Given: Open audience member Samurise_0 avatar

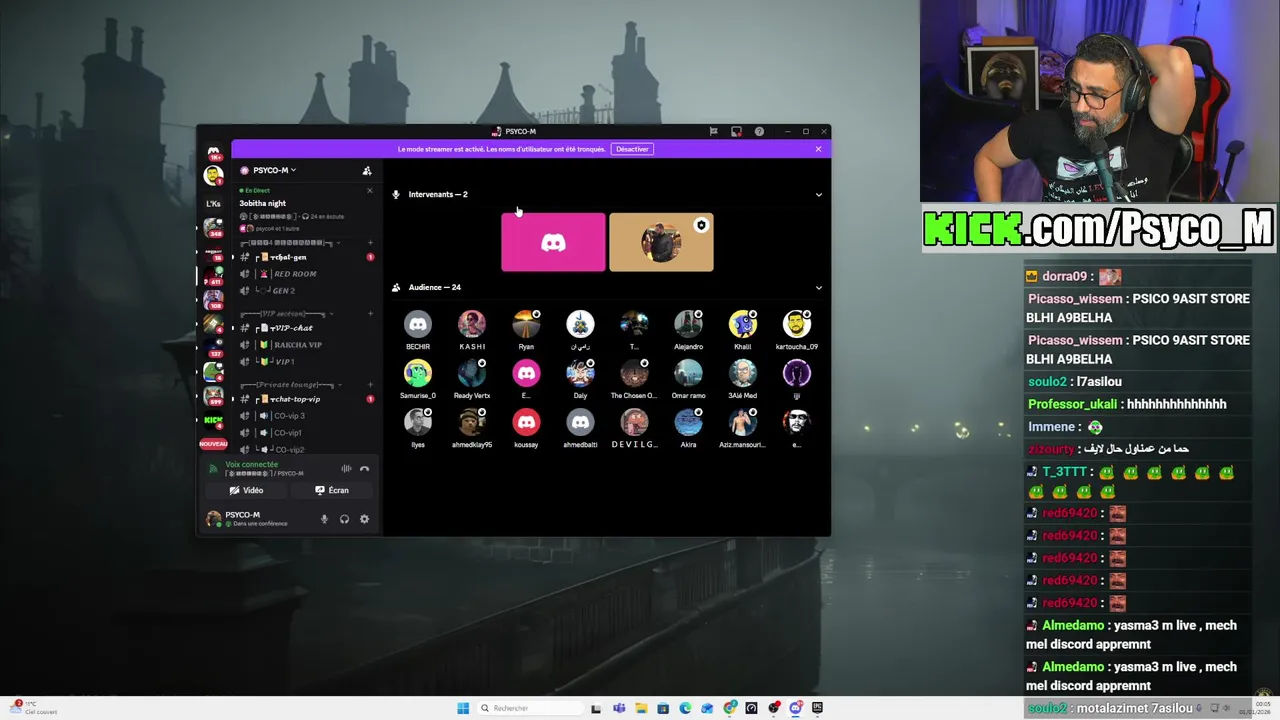Looking at the screenshot, I should (418, 373).
